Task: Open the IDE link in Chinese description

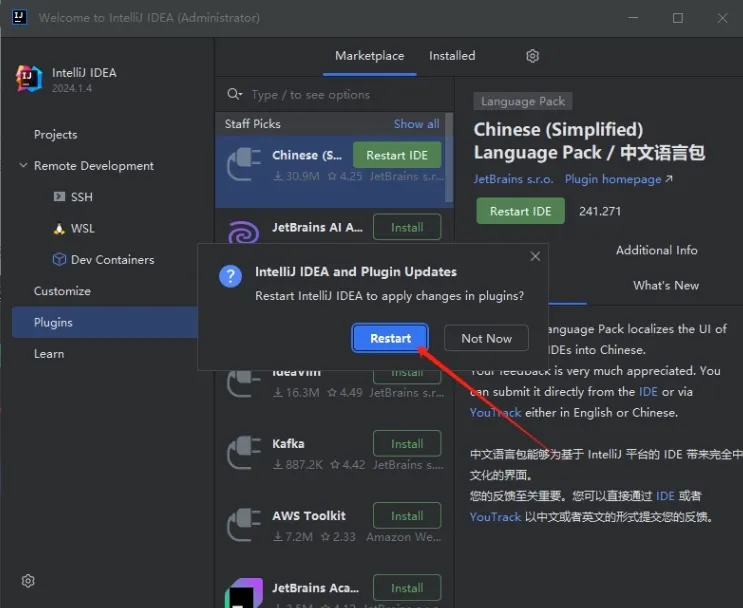Action: pyautogui.click(x=665, y=496)
